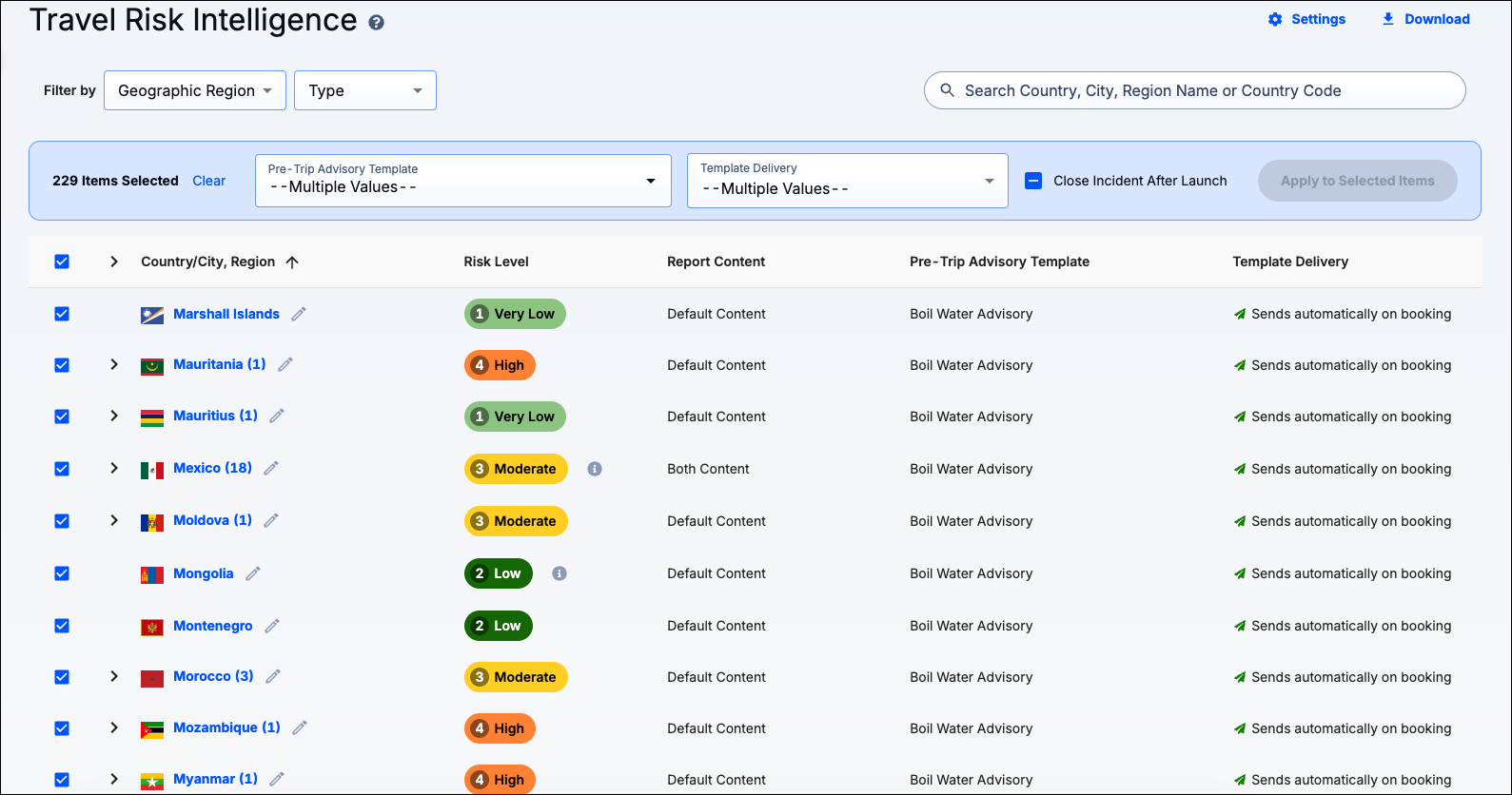Click the pencil icon next to Montenegro
Viewport: 1512px width, 795px height.
tap(272, 626)
